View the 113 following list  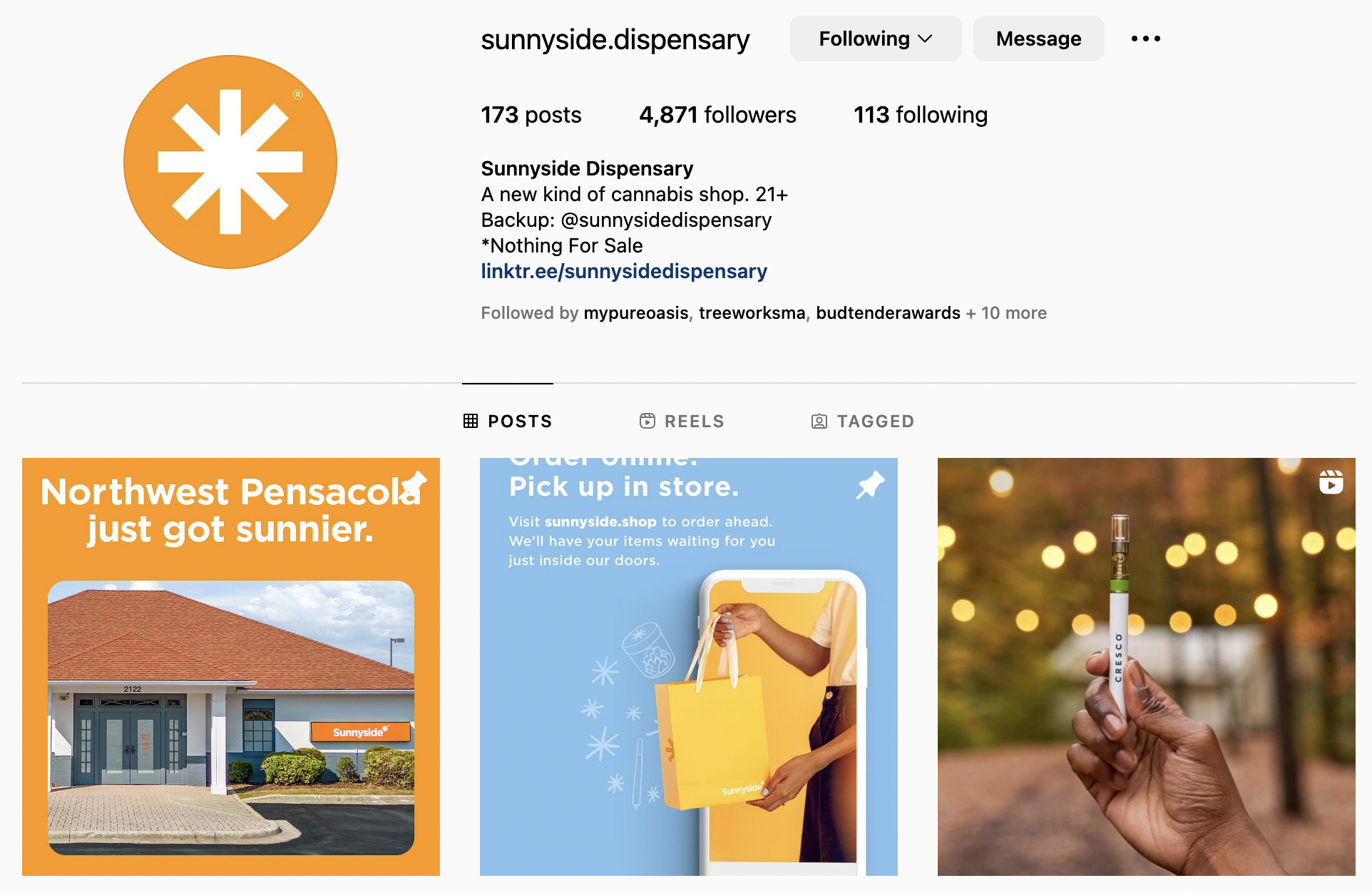pyautogui.click(x=921, y=115)
